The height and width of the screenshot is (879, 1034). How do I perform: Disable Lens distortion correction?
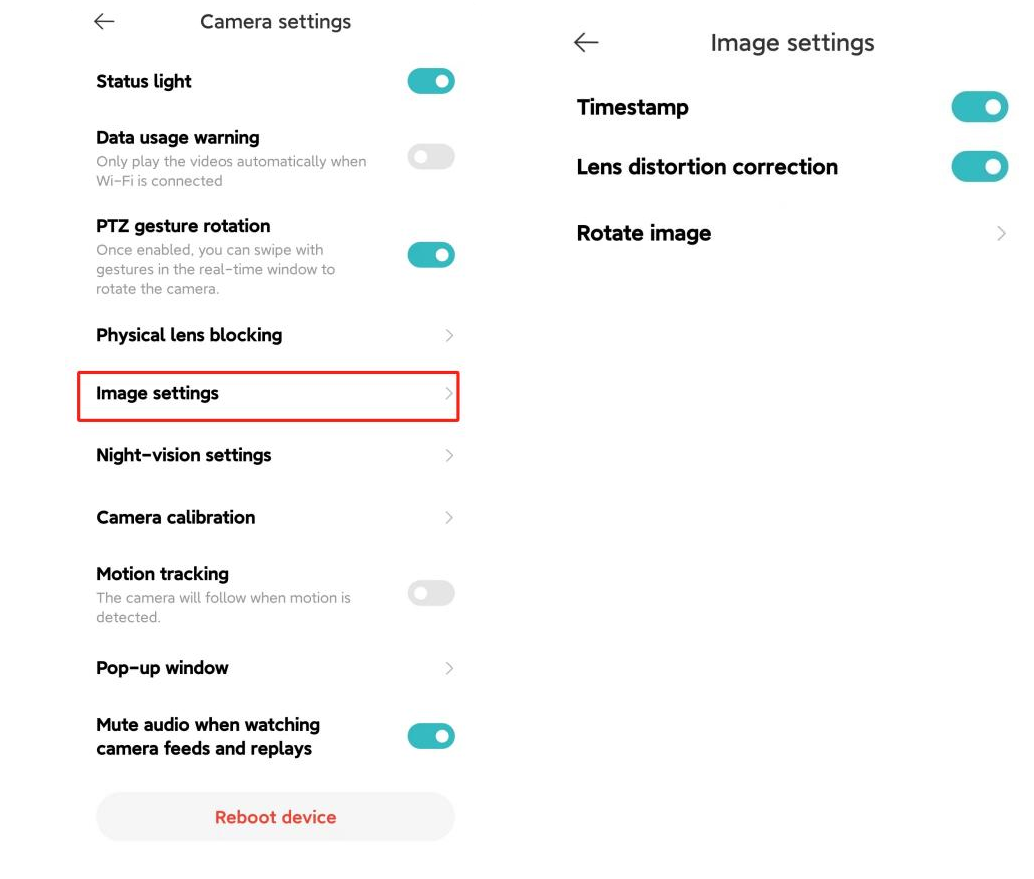point(979,167)
